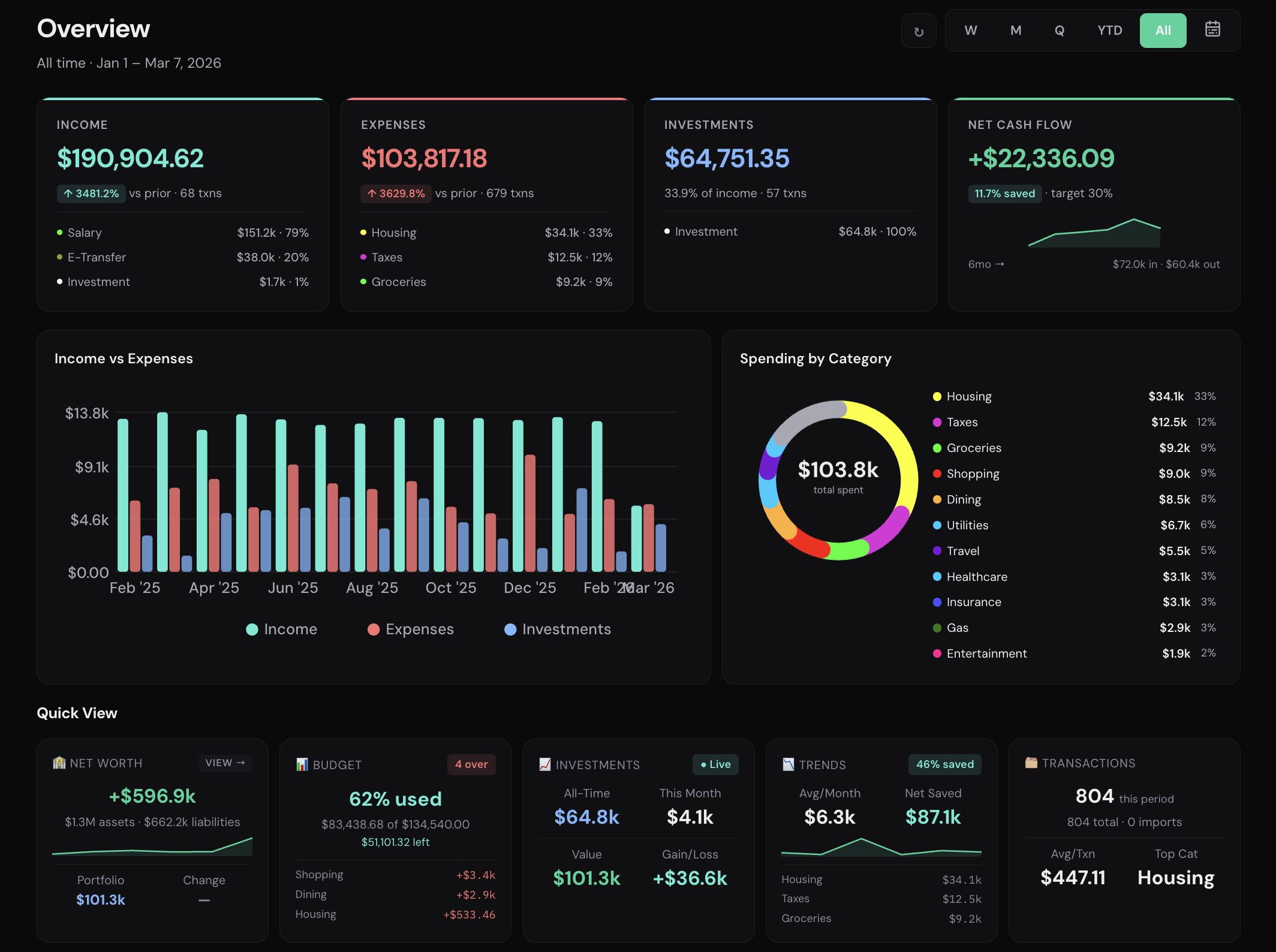
Task: Open the VIEW link on Net Worth card
Action: [225, 763]
